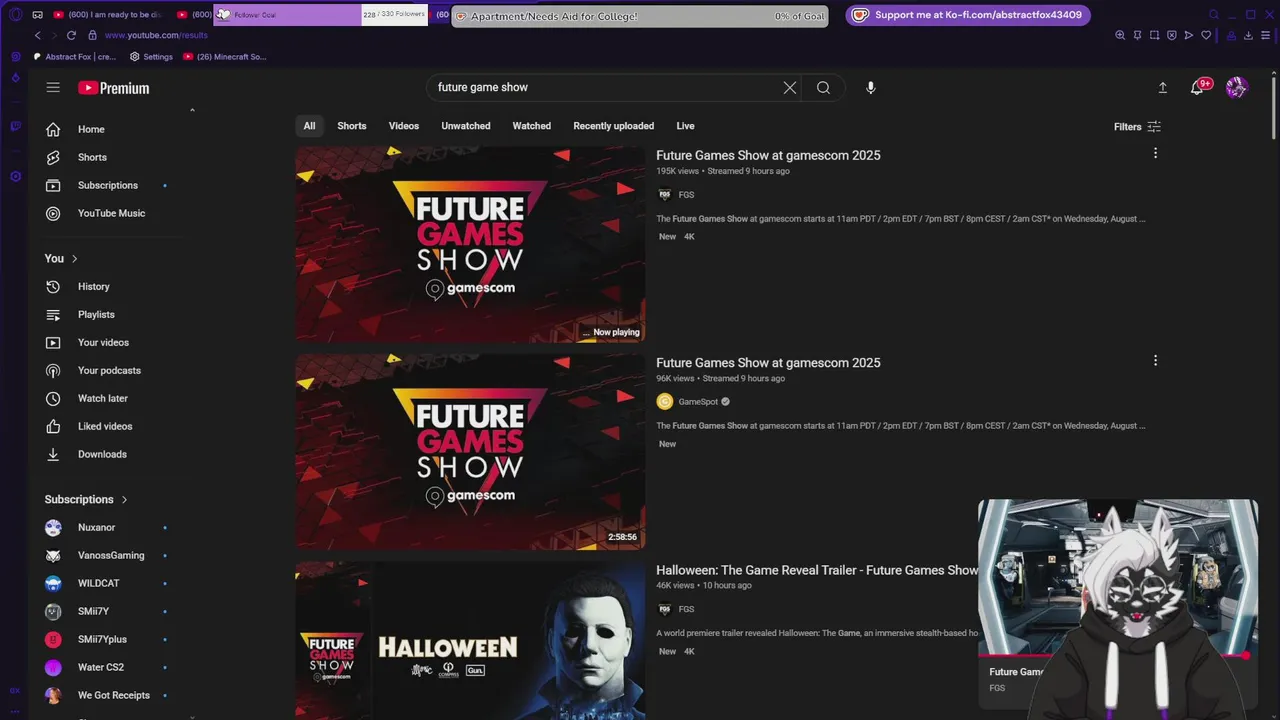Click the pin icon in the browser toolbar
Viewport: 1280px width, 720px height.
[x=1137, y=35]
